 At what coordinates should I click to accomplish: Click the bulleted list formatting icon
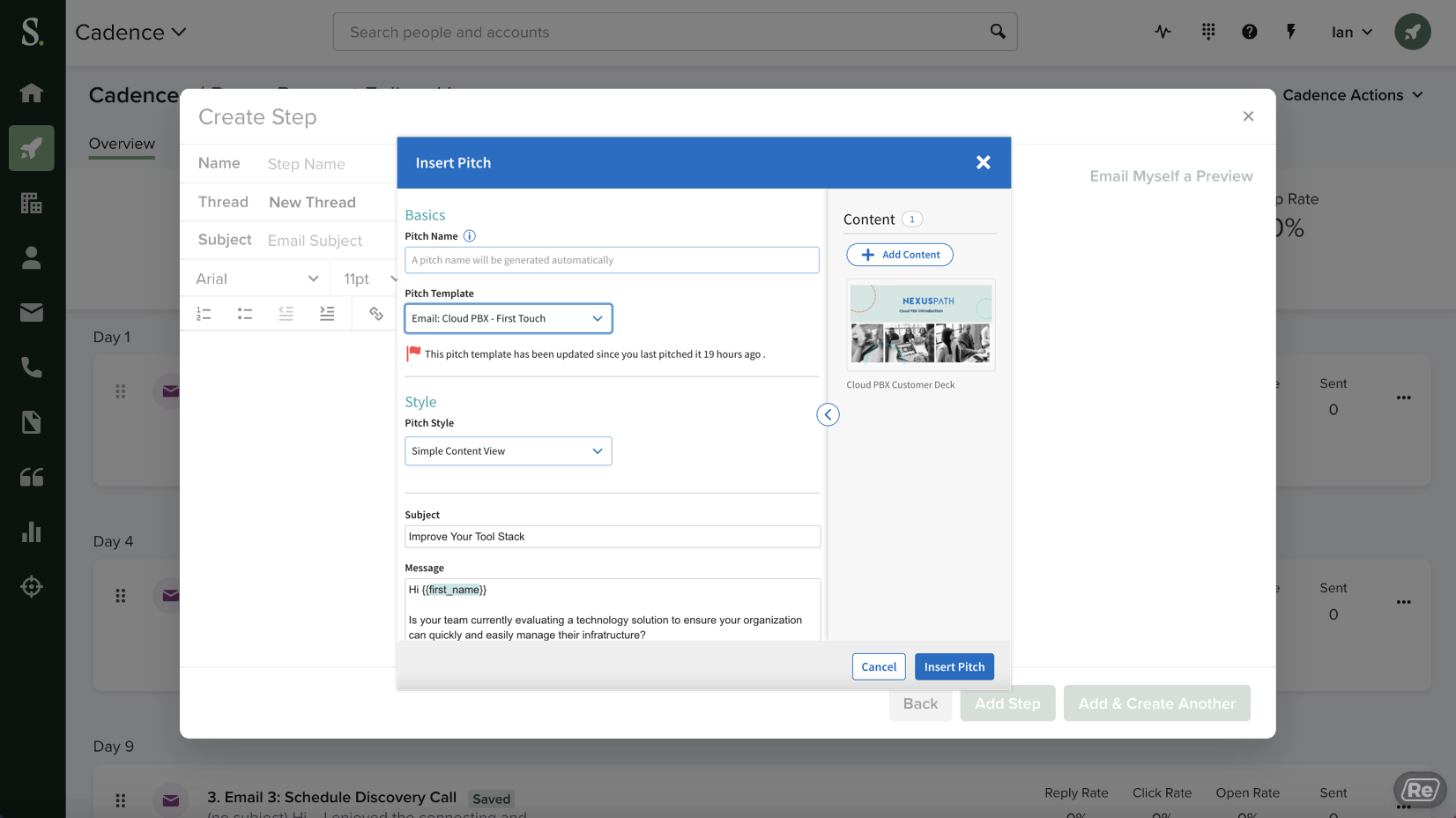coord(245,314)
